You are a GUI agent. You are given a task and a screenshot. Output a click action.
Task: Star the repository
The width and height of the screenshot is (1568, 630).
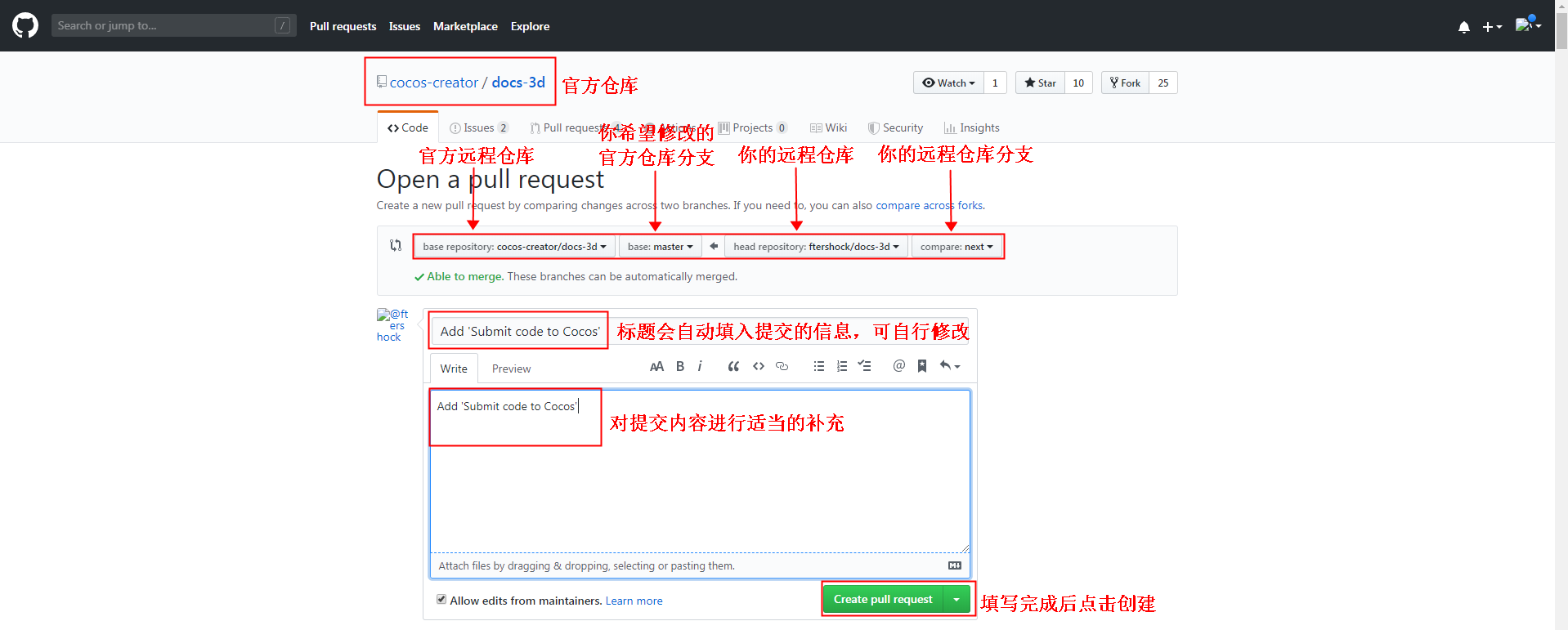(x=1040, y=83)
